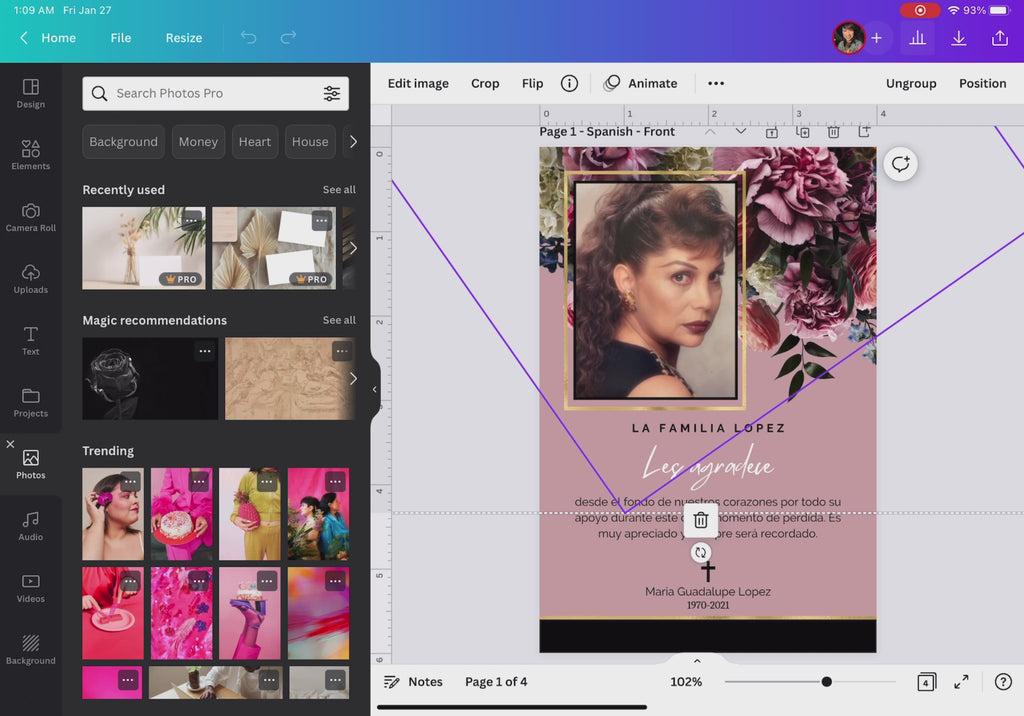Open the Uploads panel

[31, 279]
